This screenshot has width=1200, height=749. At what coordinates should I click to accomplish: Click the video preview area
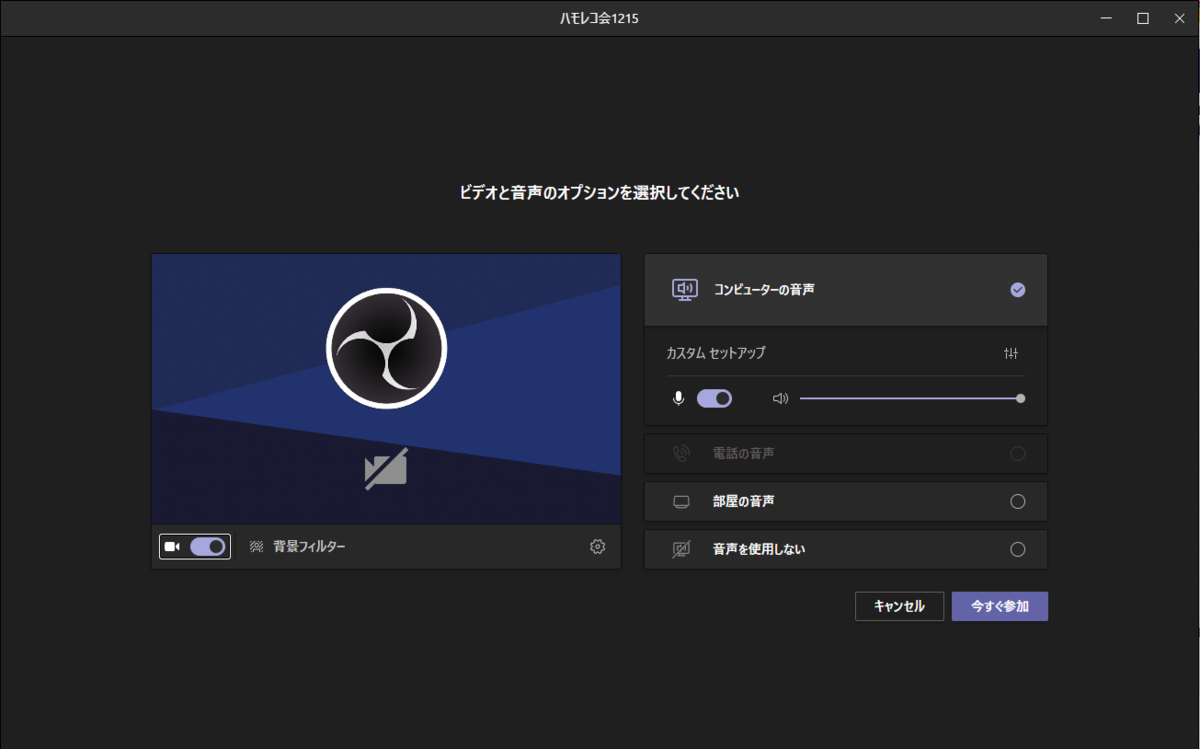[x=386, y=390]
